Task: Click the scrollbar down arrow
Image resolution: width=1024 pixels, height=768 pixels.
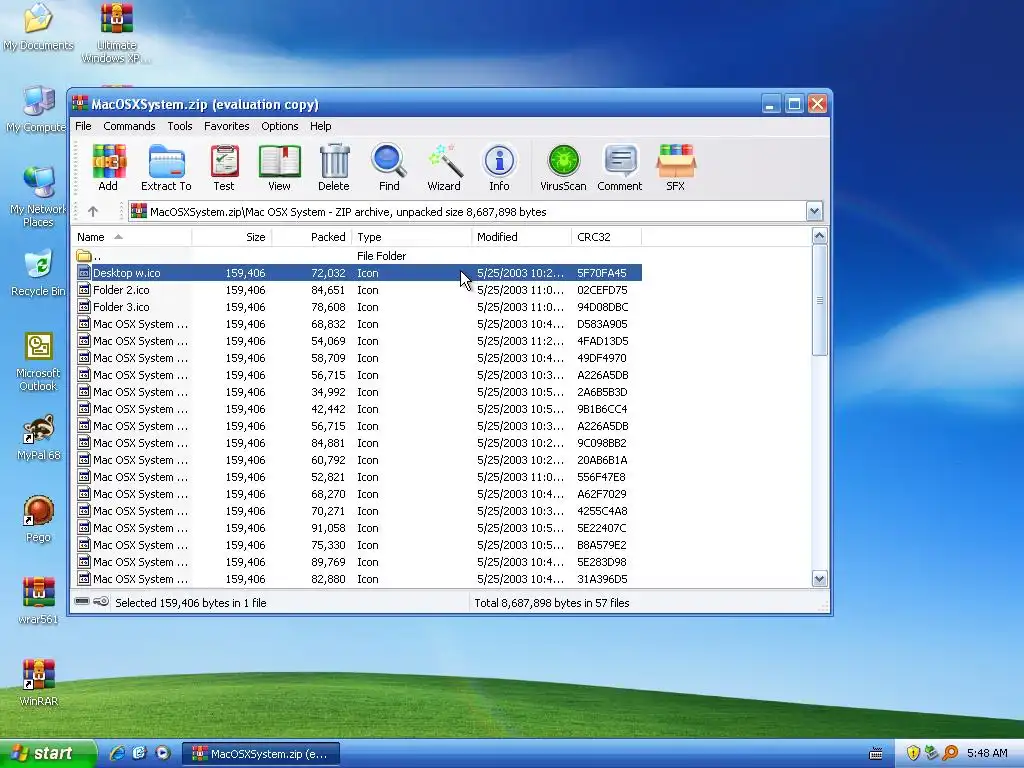Action: pyautogui.click(x=820, y=579)
